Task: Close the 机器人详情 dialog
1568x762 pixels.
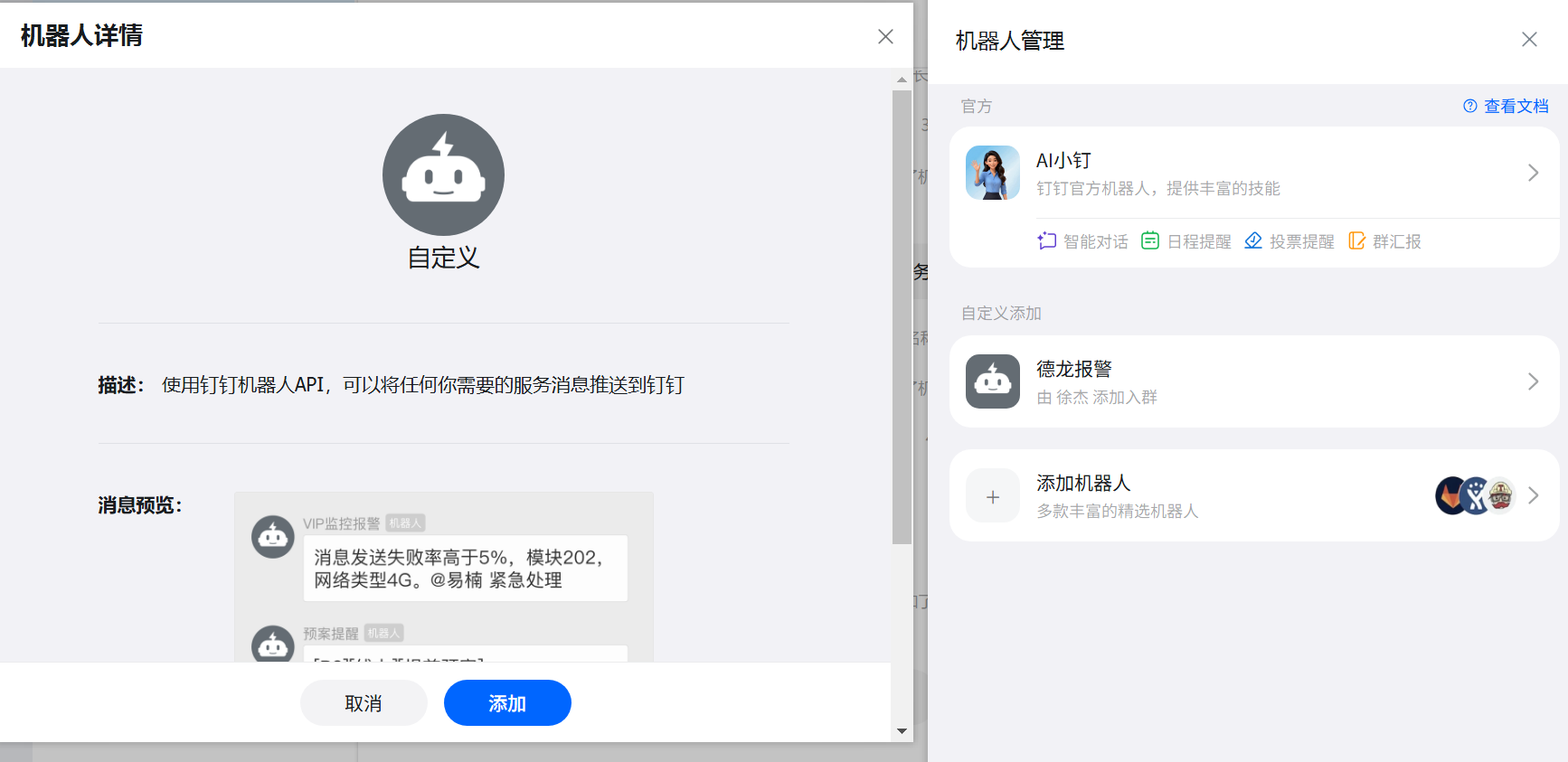Action: coord(885,36)
